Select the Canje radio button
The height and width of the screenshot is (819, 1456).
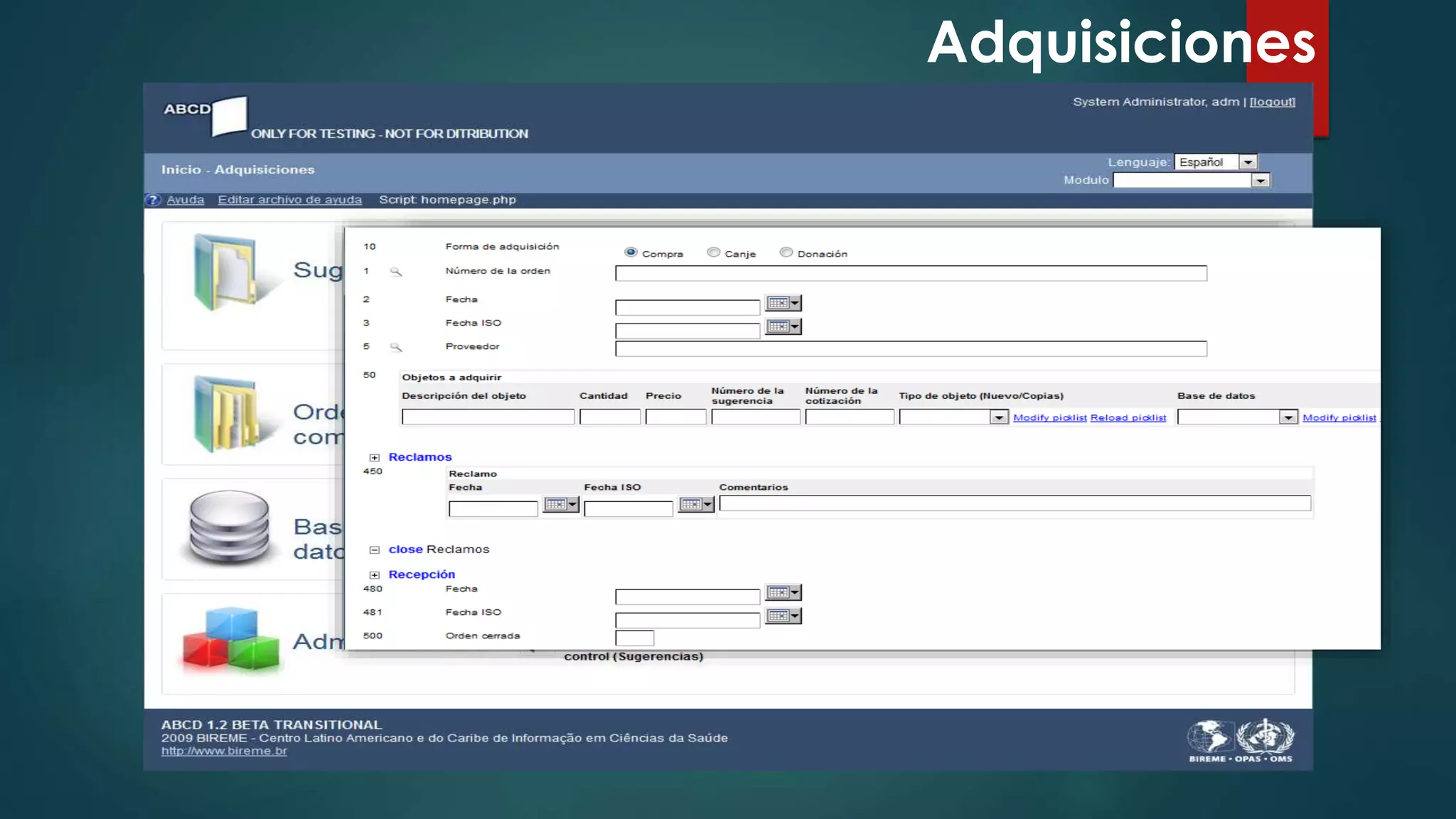714,252
